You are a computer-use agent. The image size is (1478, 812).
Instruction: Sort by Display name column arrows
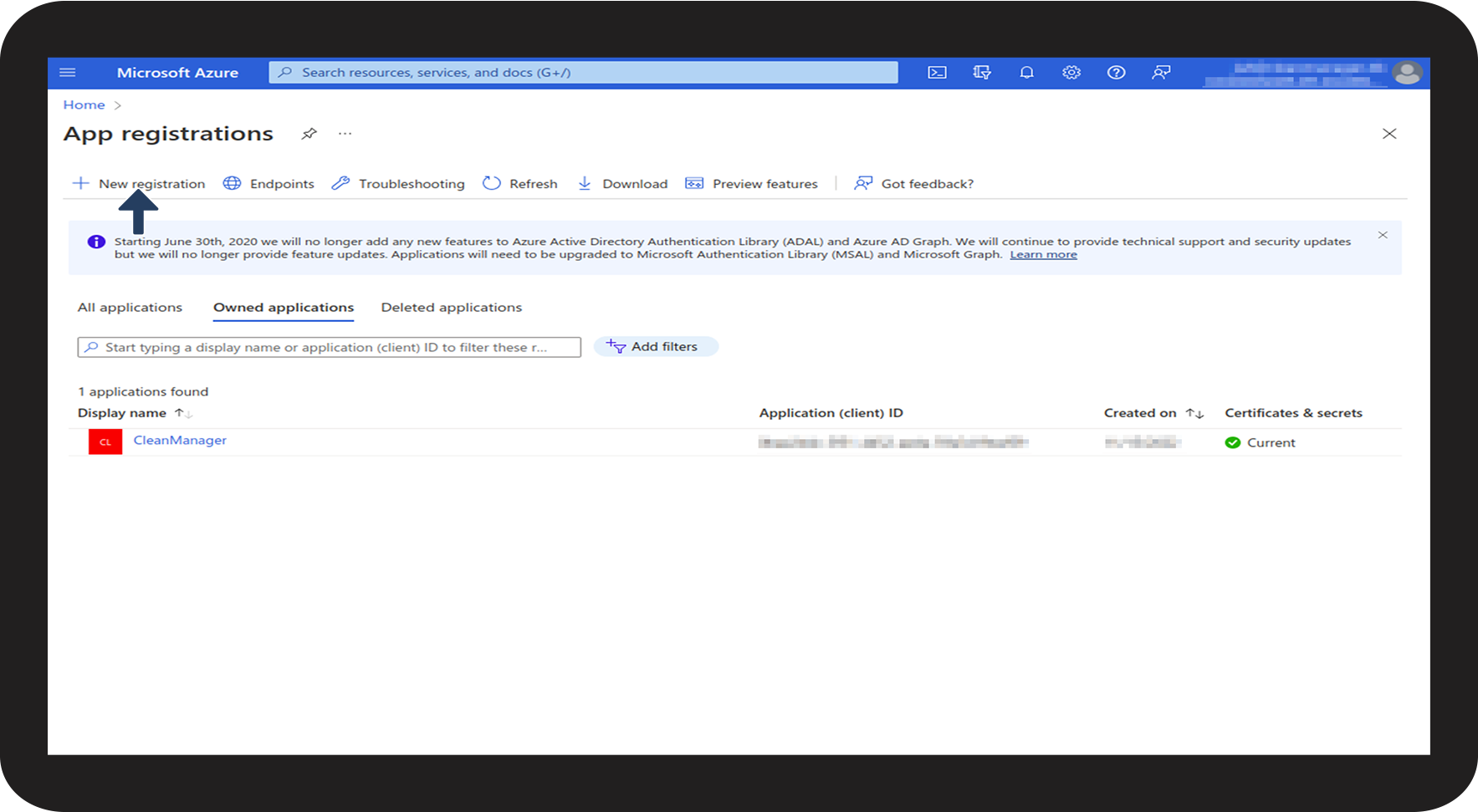tap(183, 413)
